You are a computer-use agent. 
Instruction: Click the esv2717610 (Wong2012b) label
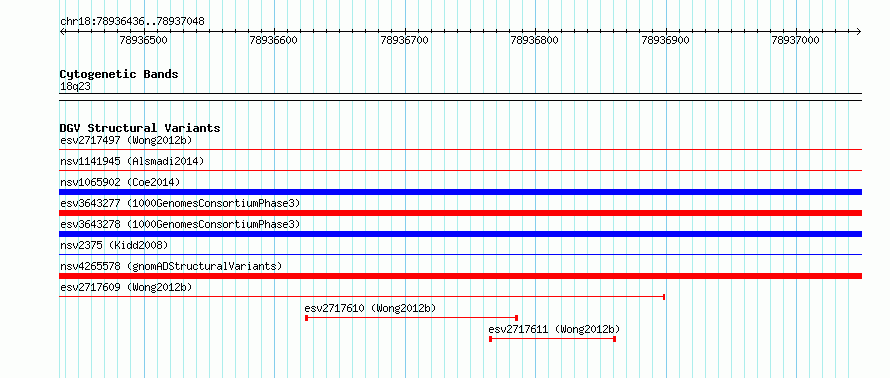(x=370, y=308)
